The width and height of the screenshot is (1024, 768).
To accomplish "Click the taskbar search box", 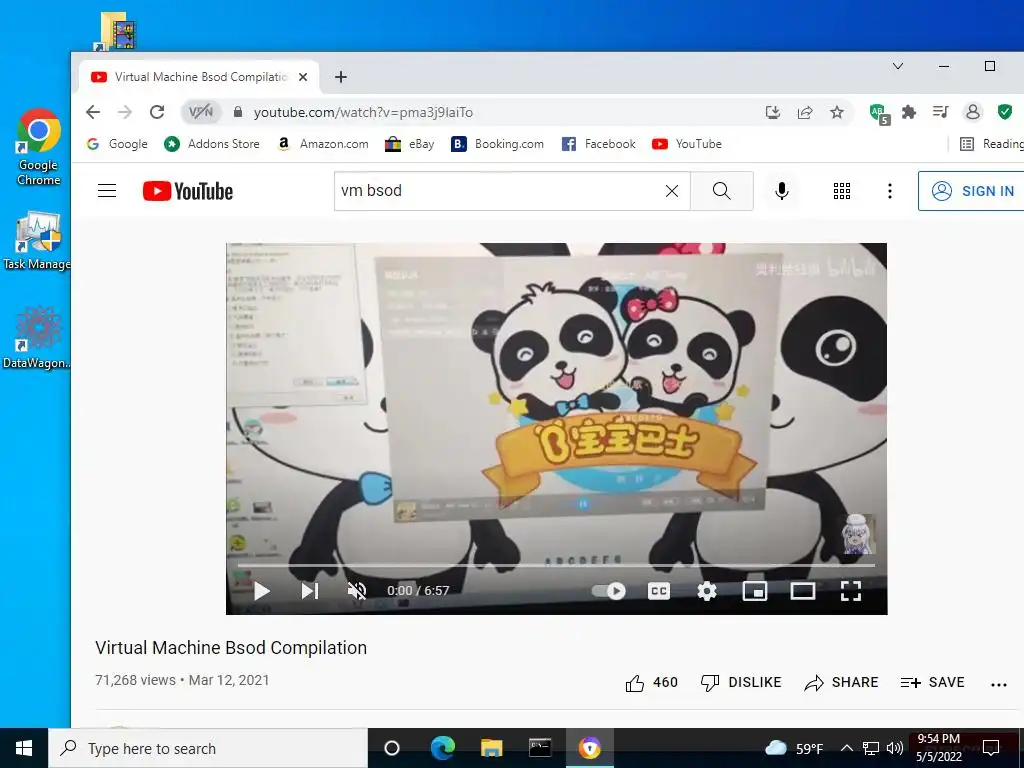I will click(x=208, y=748).
